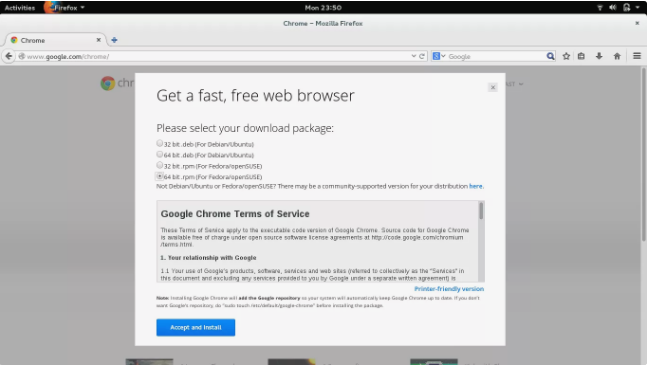
Task: Close the Chrome tab
Action: point(98,40)
